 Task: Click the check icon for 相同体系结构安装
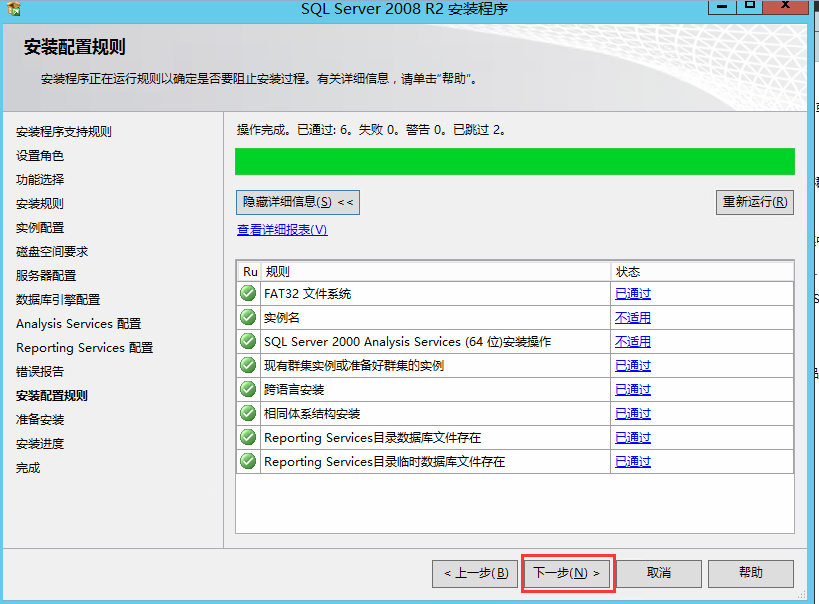point(248,413)
